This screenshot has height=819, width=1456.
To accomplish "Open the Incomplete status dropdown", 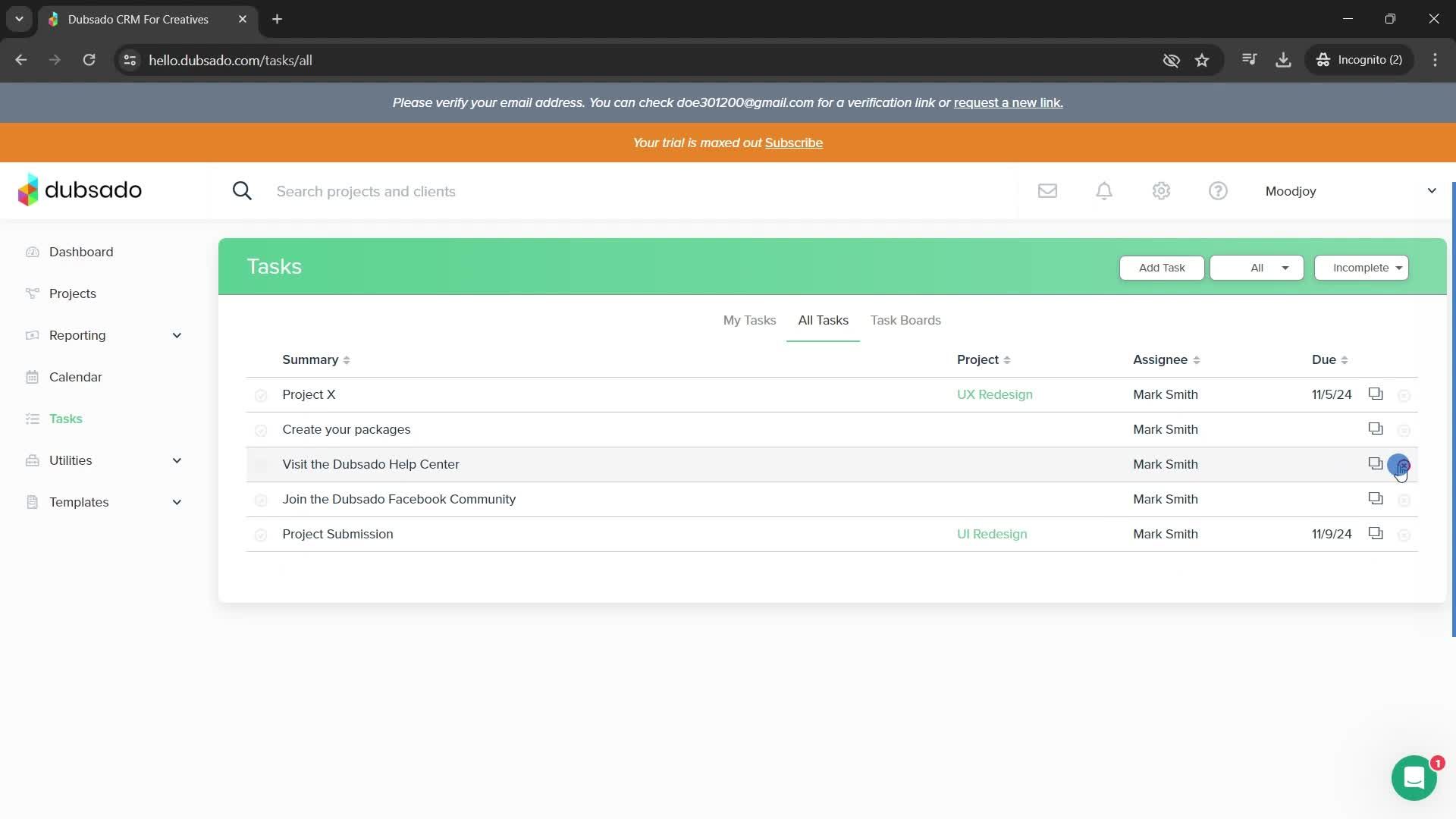I will tap(1361, 268).
